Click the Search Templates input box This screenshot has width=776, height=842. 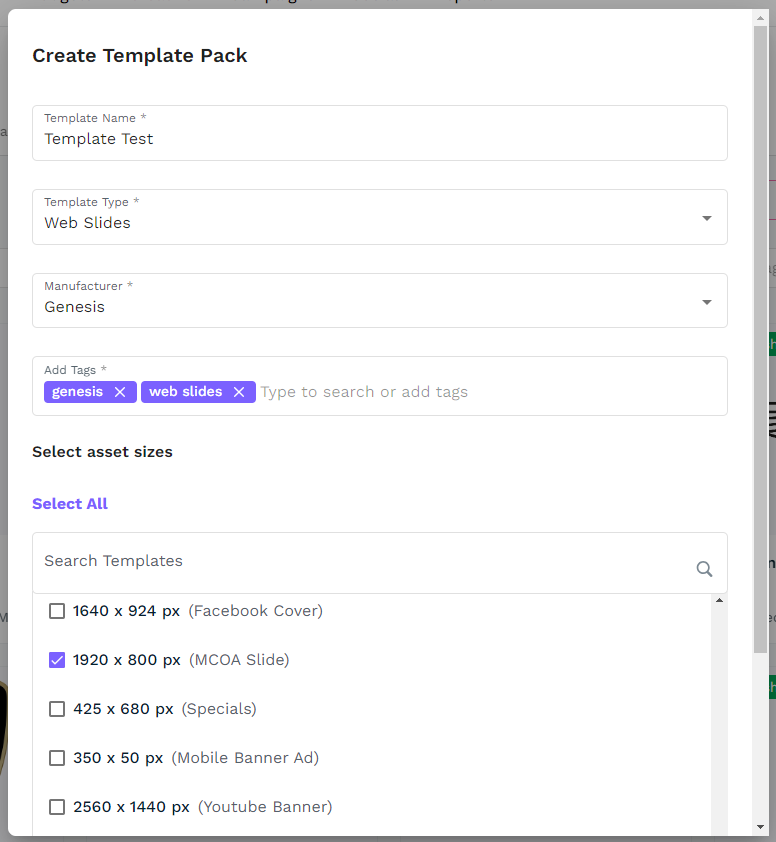point(360,561)
